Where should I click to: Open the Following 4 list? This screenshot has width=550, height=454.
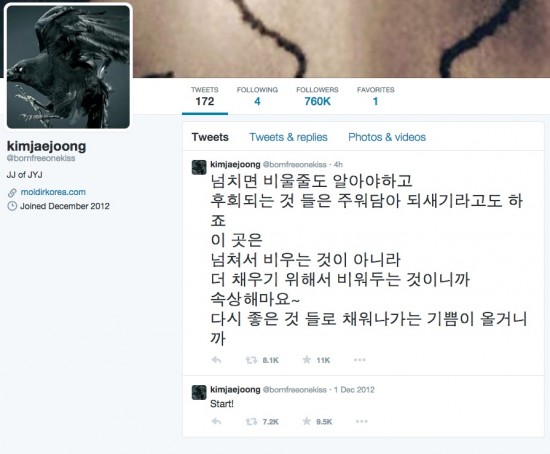coord(257,96)
